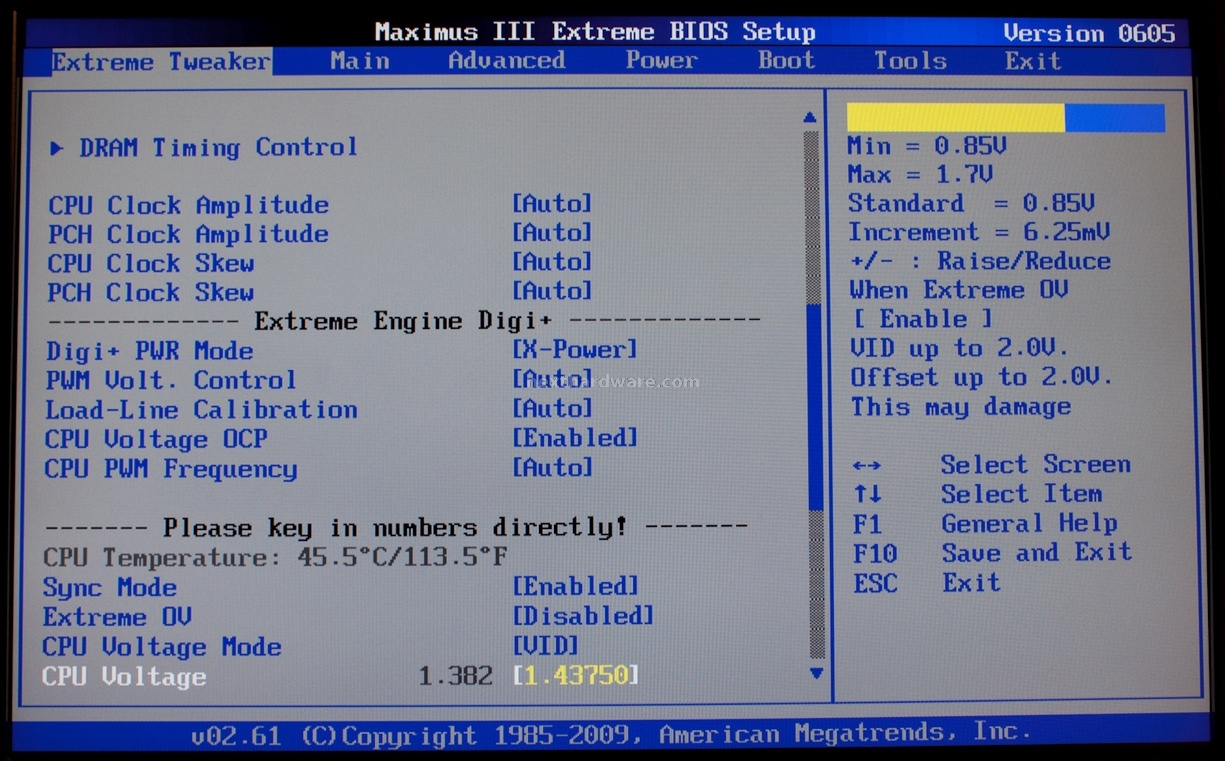Image resolution: width=1225 pixels, height=761 pixels.
Task: Edit the CPU Voltage 1.43750 field
Action: click(x=575, y=675)
